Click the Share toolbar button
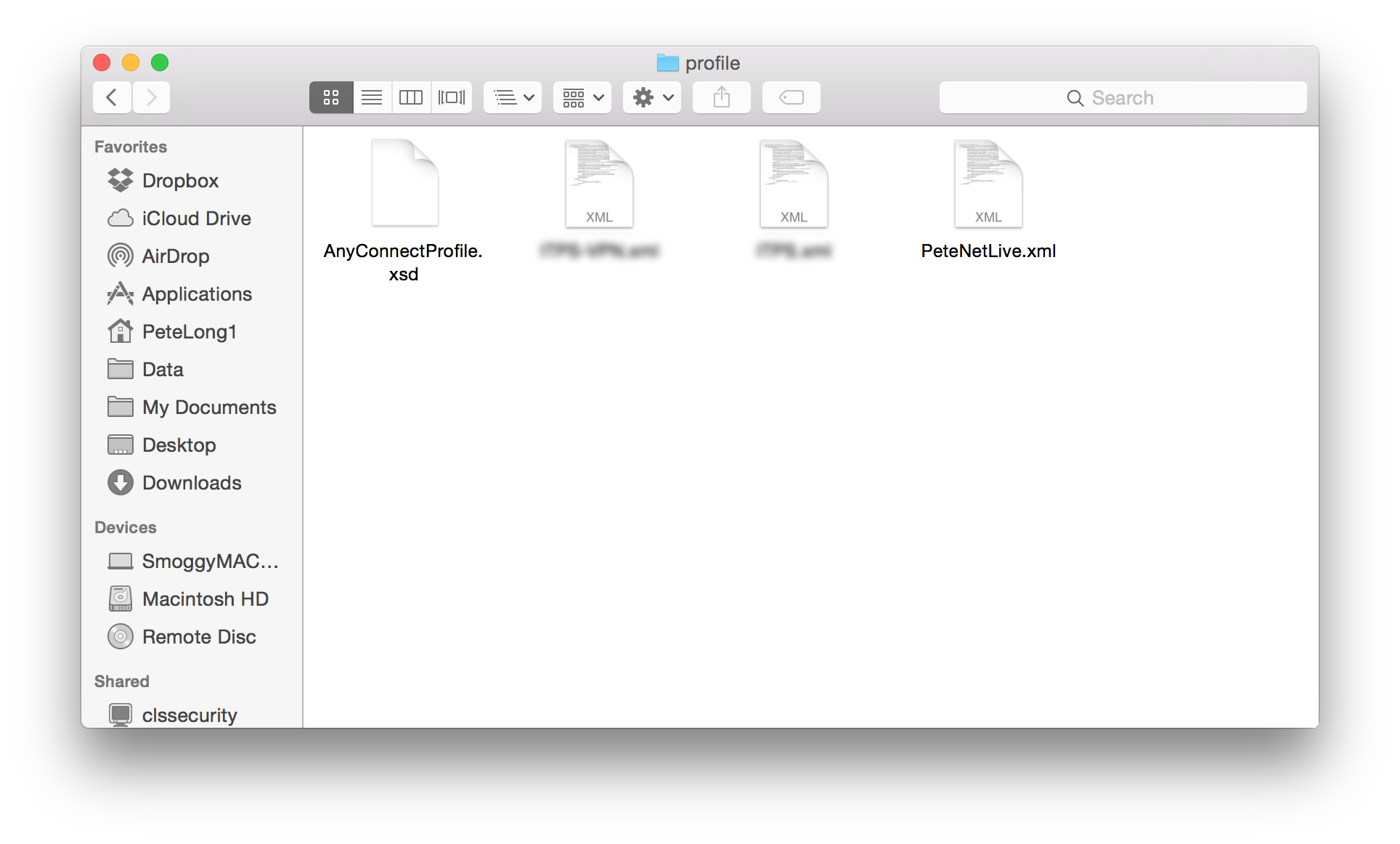The width and height of the screenshot is (1400, 844). pyautogui.click(x=722, y=97)
